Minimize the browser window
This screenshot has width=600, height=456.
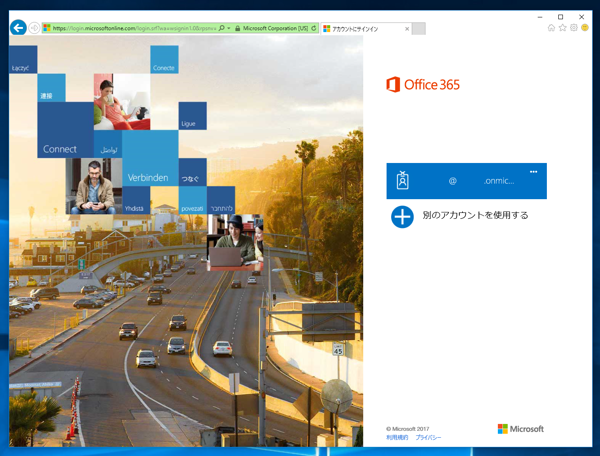pyautogui.click(x=540, y=17)
